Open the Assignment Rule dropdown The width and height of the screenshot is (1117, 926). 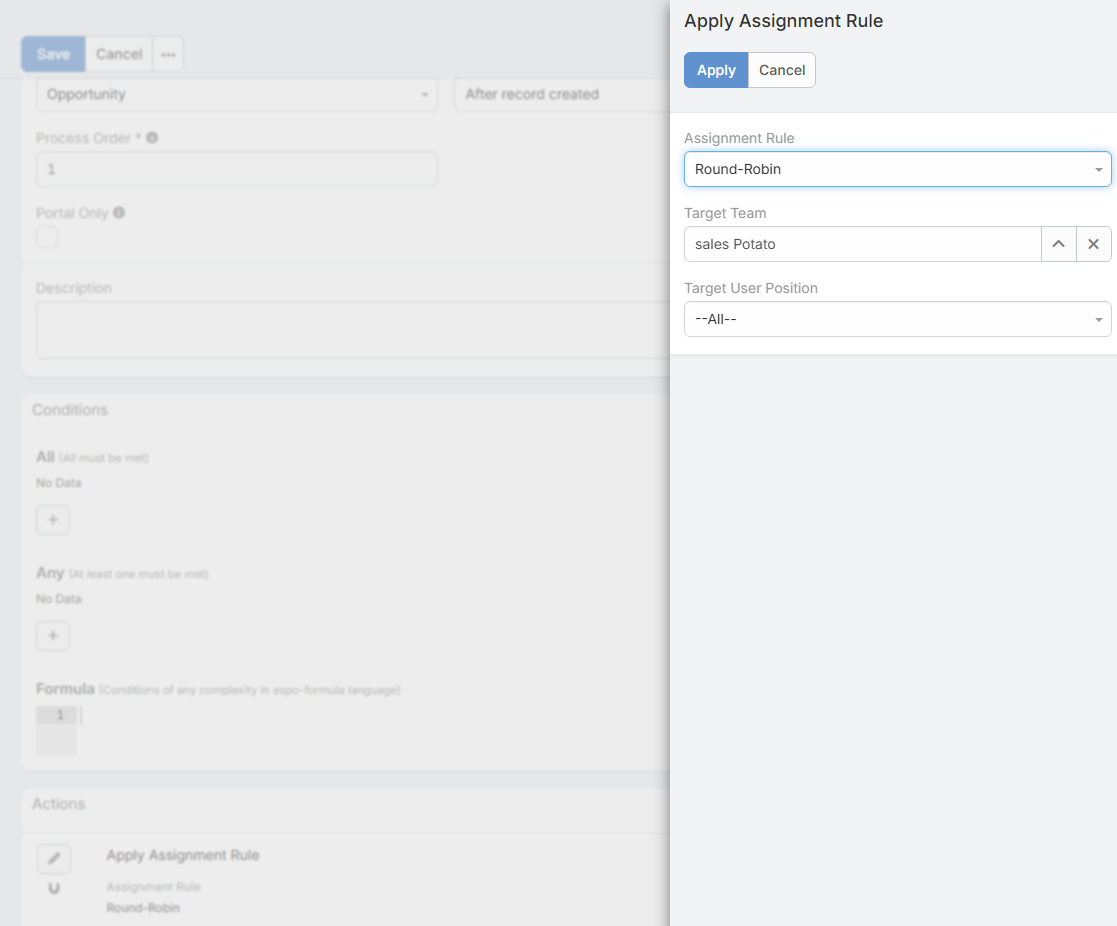tap(897, 169)
